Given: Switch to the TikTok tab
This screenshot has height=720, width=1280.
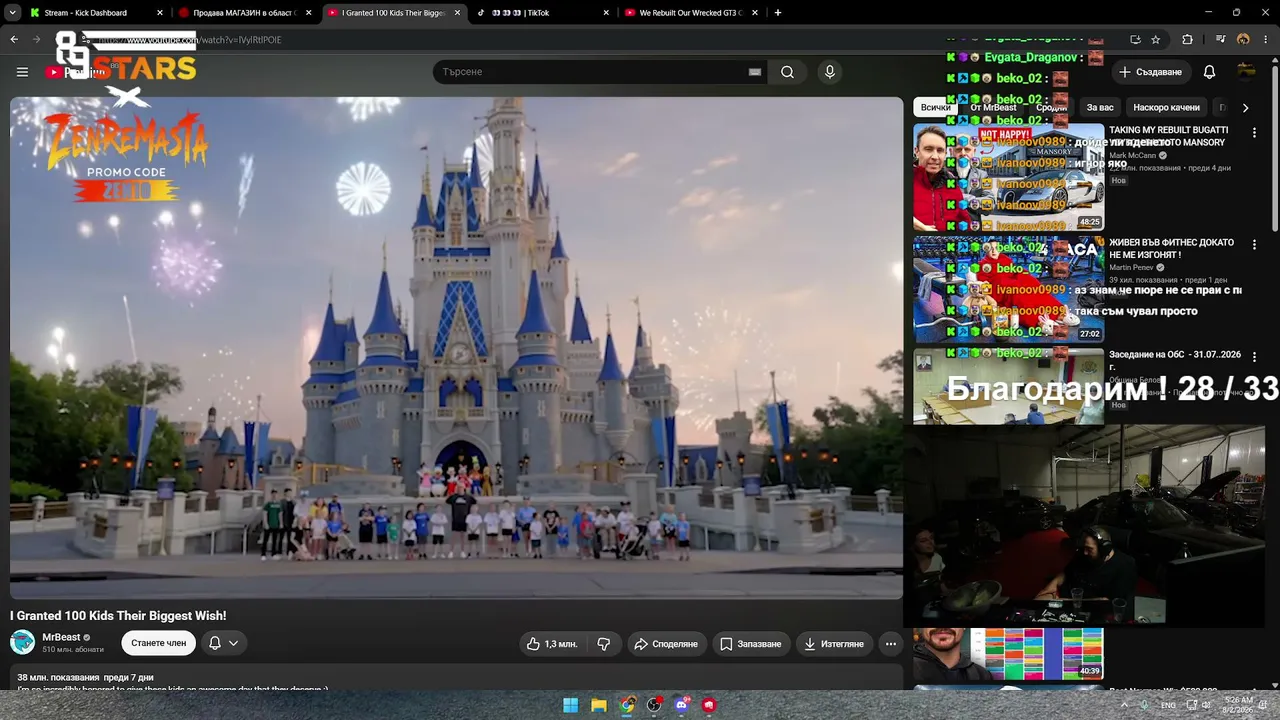Looking at the screenshot, I should coord(543,13).
